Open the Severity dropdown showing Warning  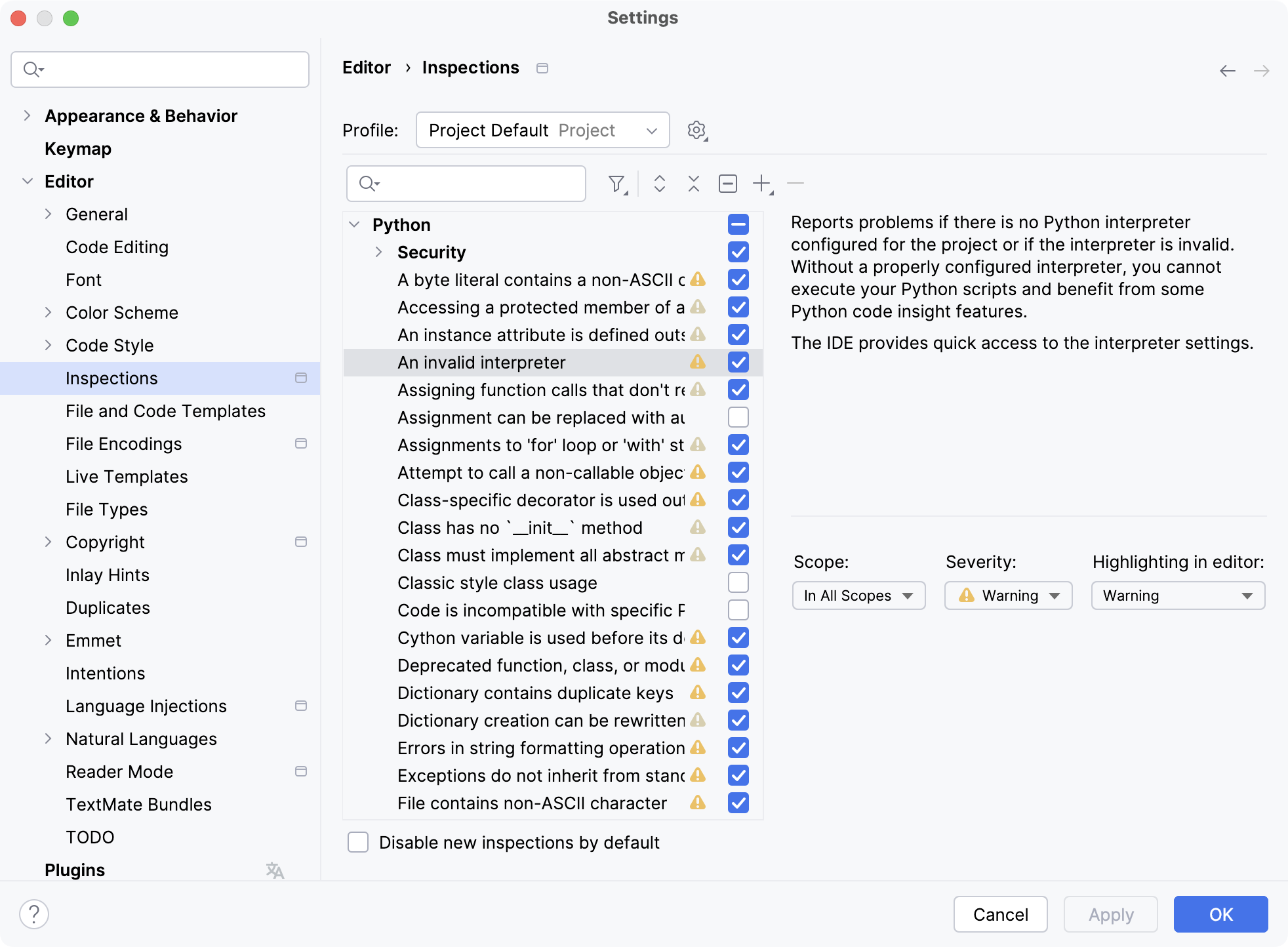tap(1007, 595)
